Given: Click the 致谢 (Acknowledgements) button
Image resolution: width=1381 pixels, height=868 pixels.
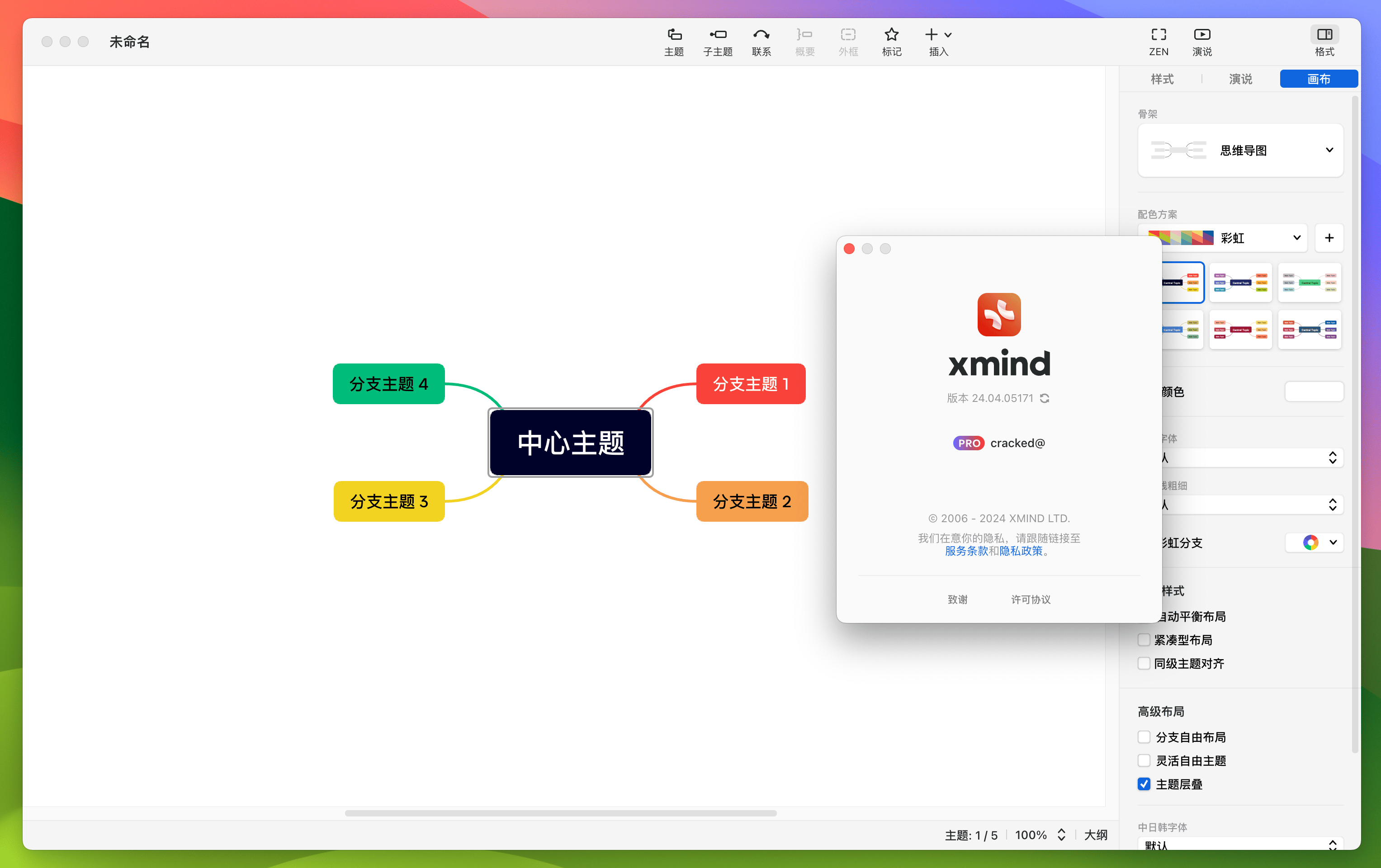Looking at the screenshot, I should pos(956,598).
